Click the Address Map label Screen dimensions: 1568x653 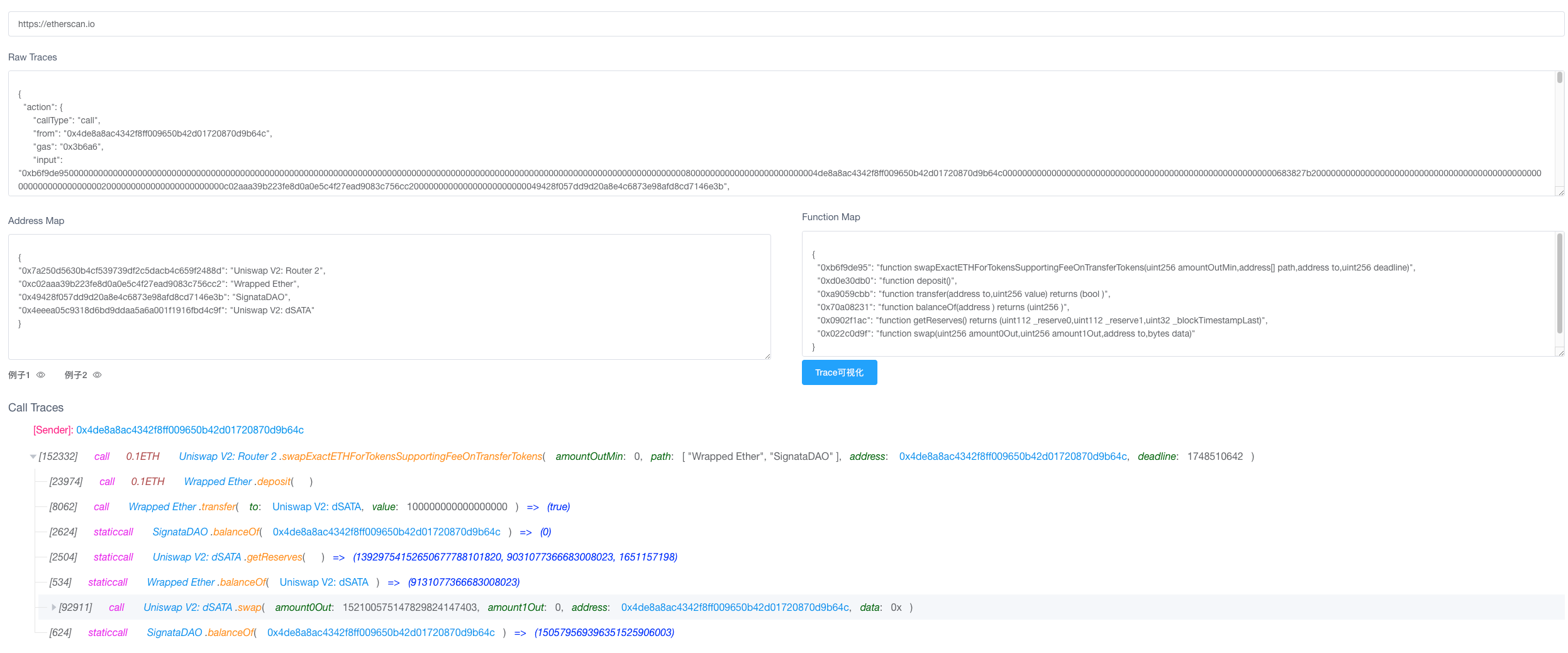point(36,221)
